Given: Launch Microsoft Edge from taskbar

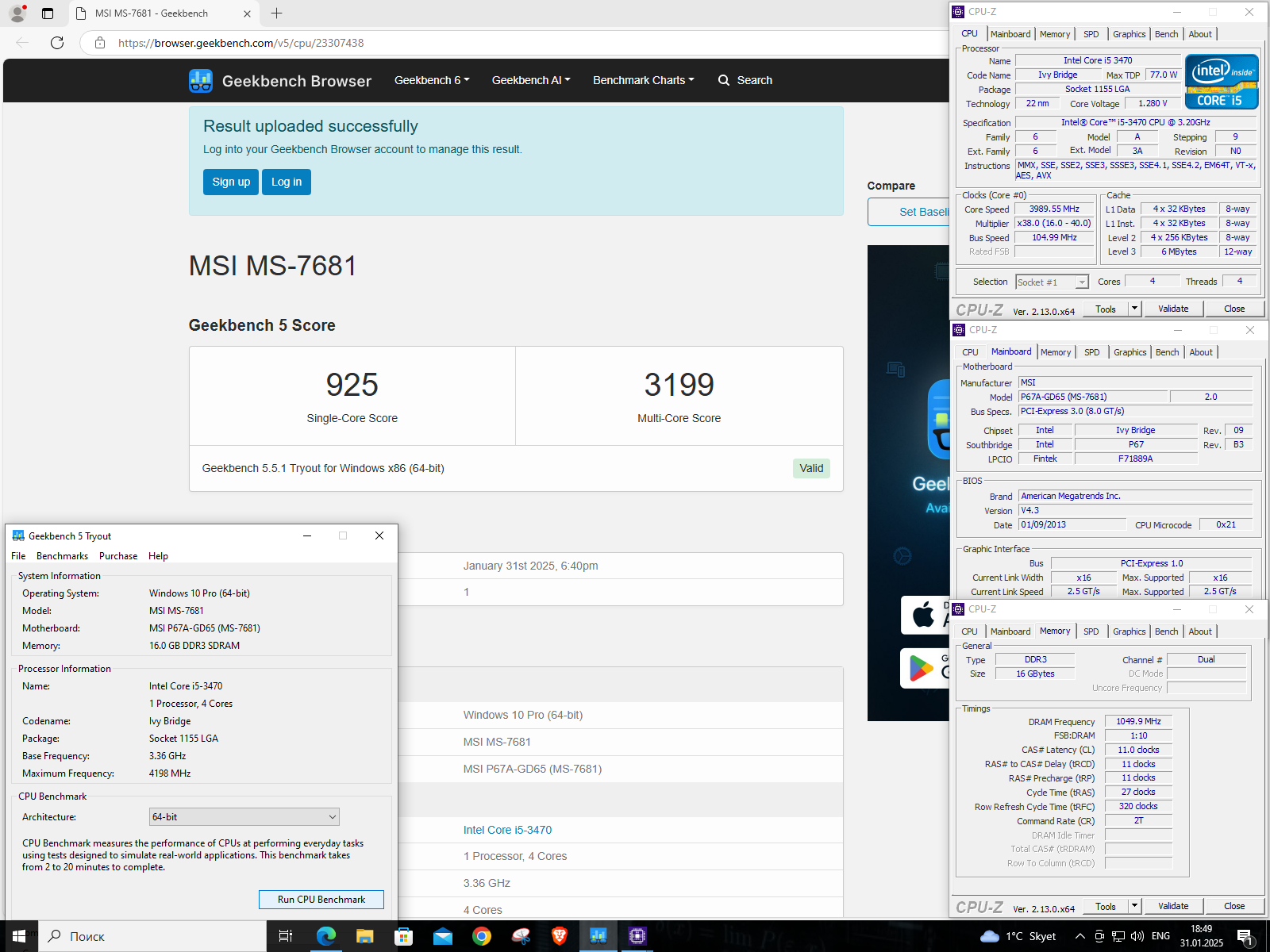Looking at the screenshot, I should click(325, 936).
